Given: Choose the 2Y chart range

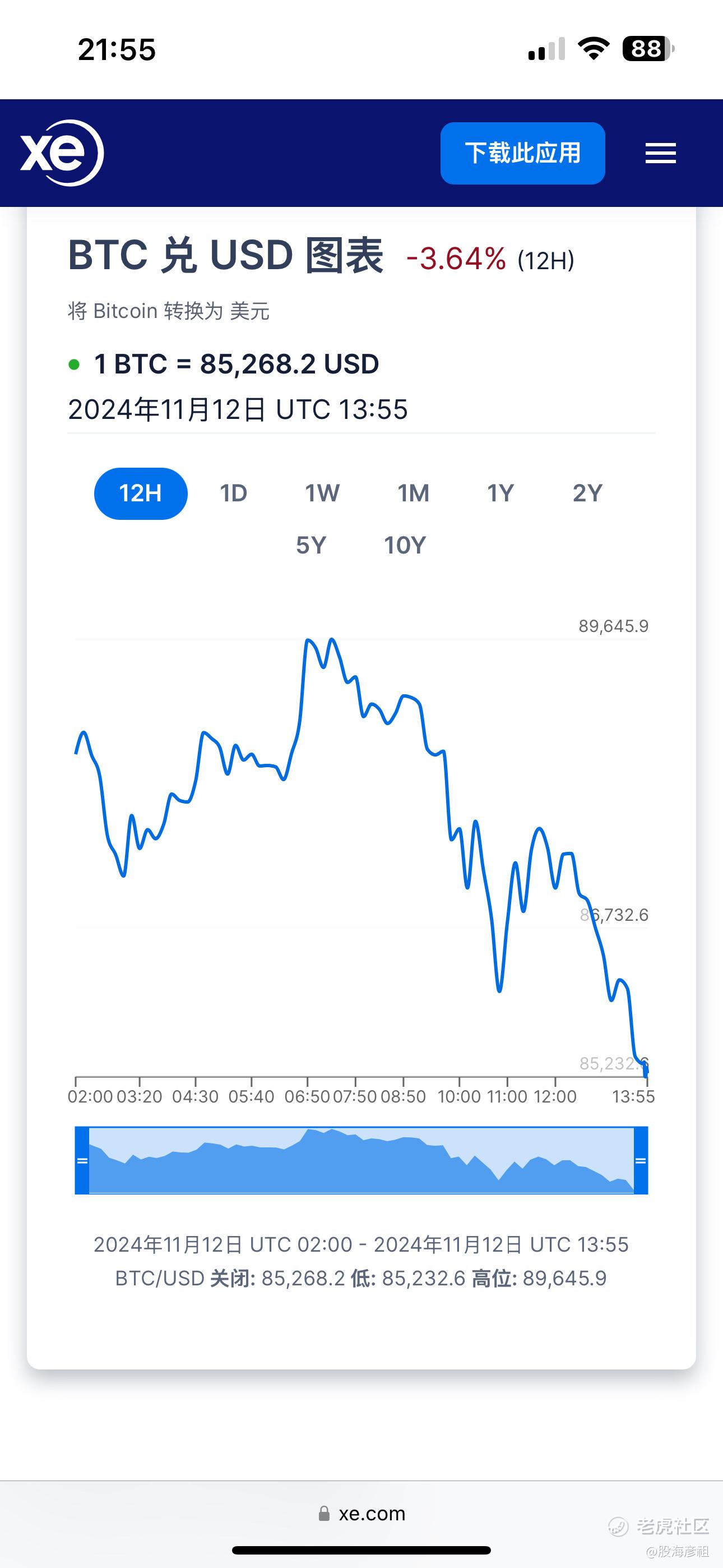Looking at the screenshot, I should 587,493.
